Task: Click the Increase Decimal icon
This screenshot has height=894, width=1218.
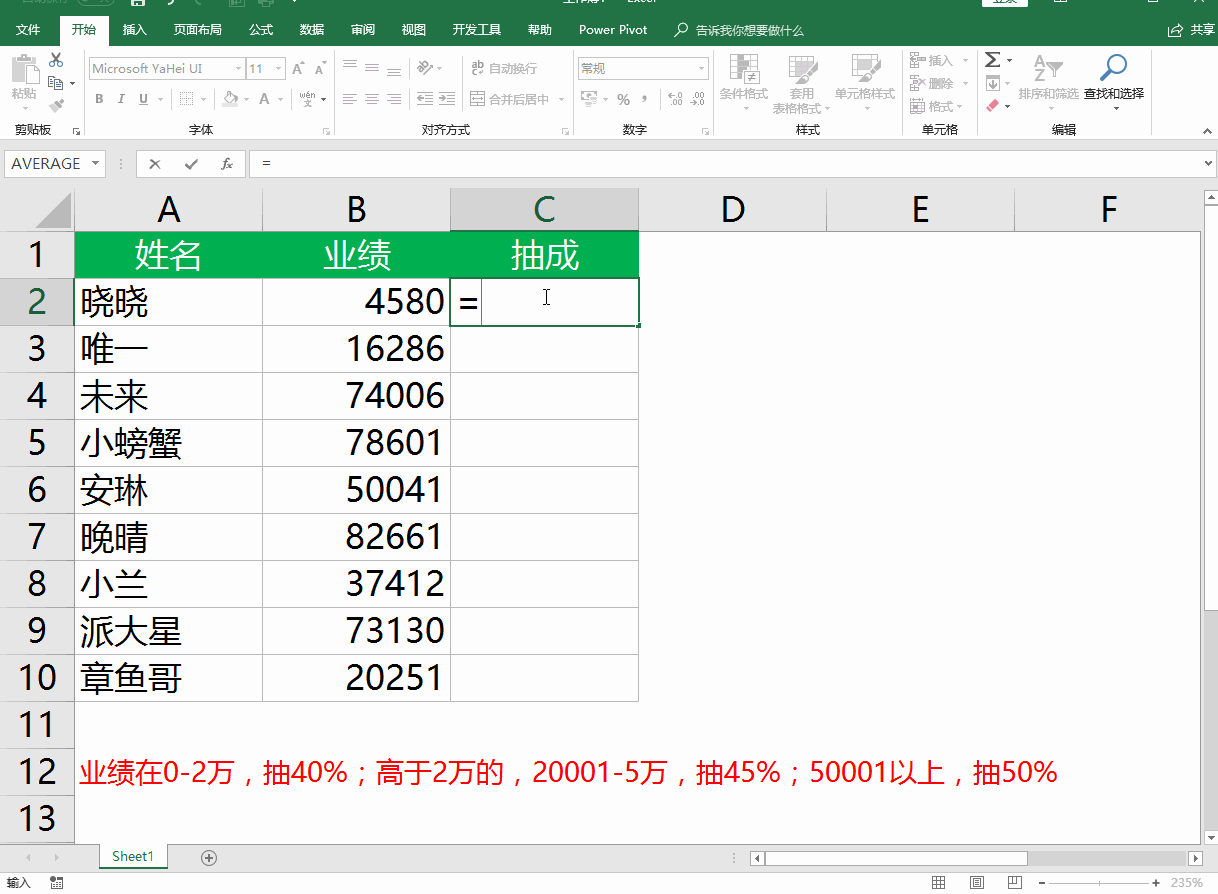Action: click(x=675, y=99)
